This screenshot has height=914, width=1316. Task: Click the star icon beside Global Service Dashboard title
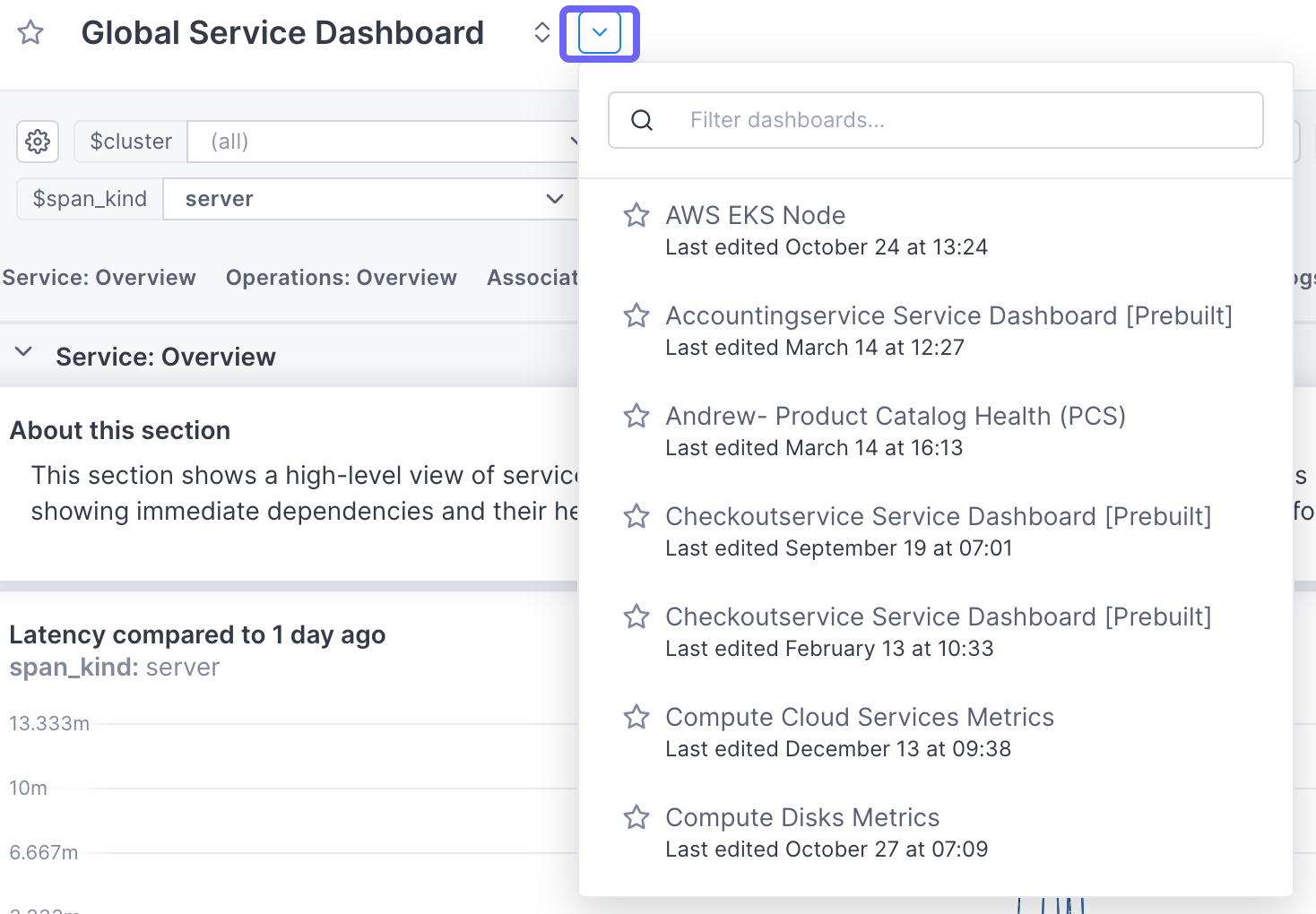[x=30, y=32]
